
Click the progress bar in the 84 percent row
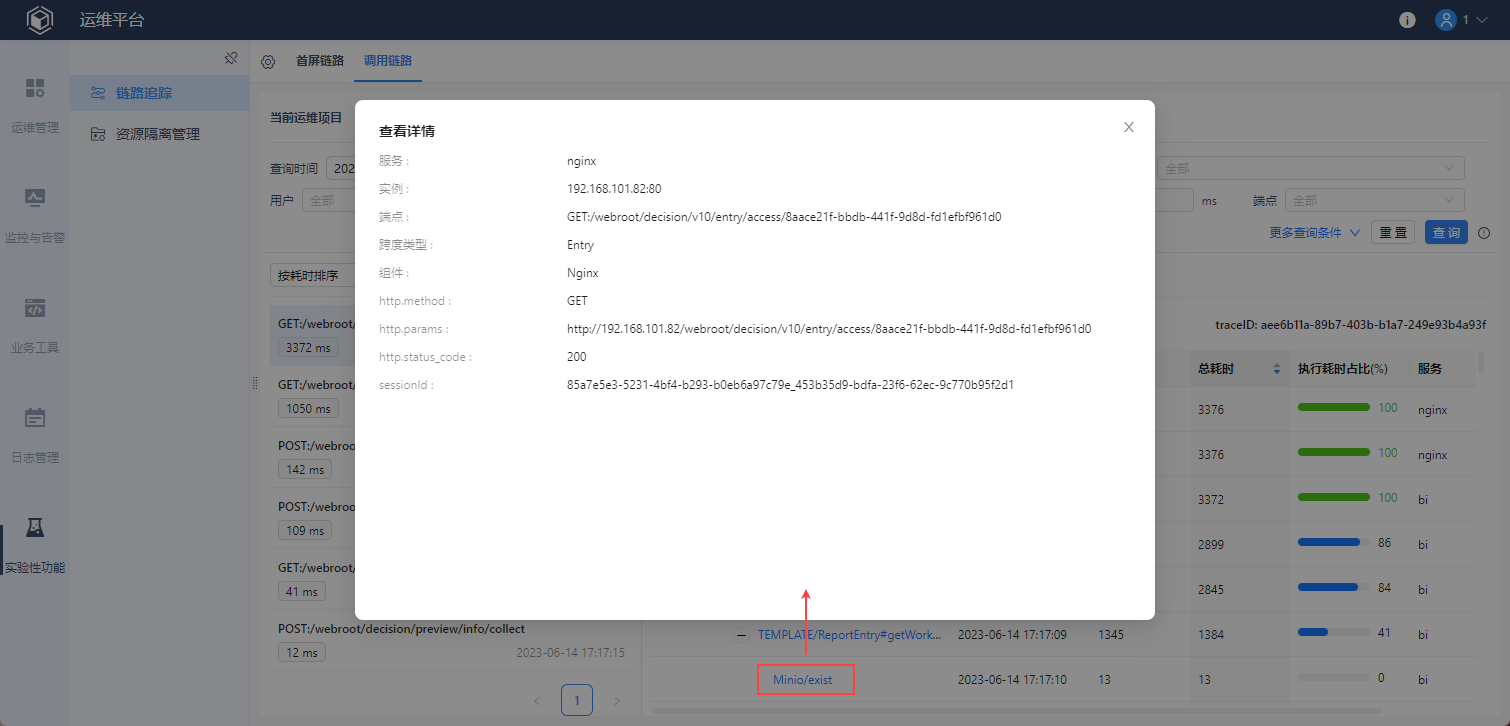1334,587
